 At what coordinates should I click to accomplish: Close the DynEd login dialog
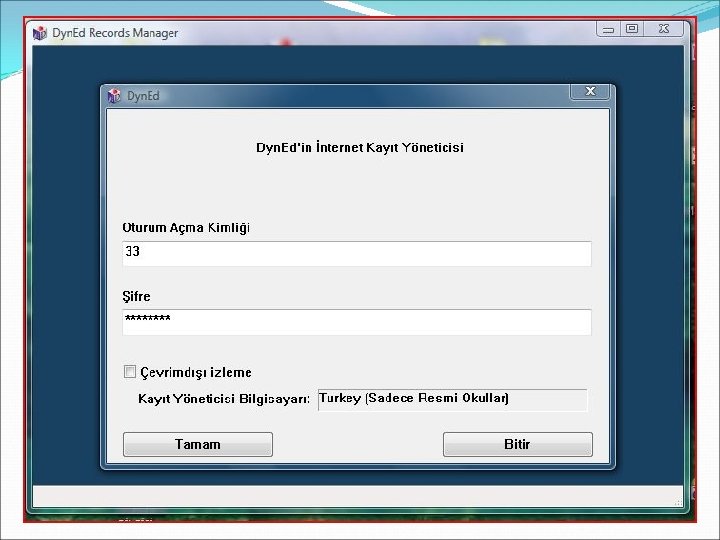pyautogui.click(x=590, y=91)
